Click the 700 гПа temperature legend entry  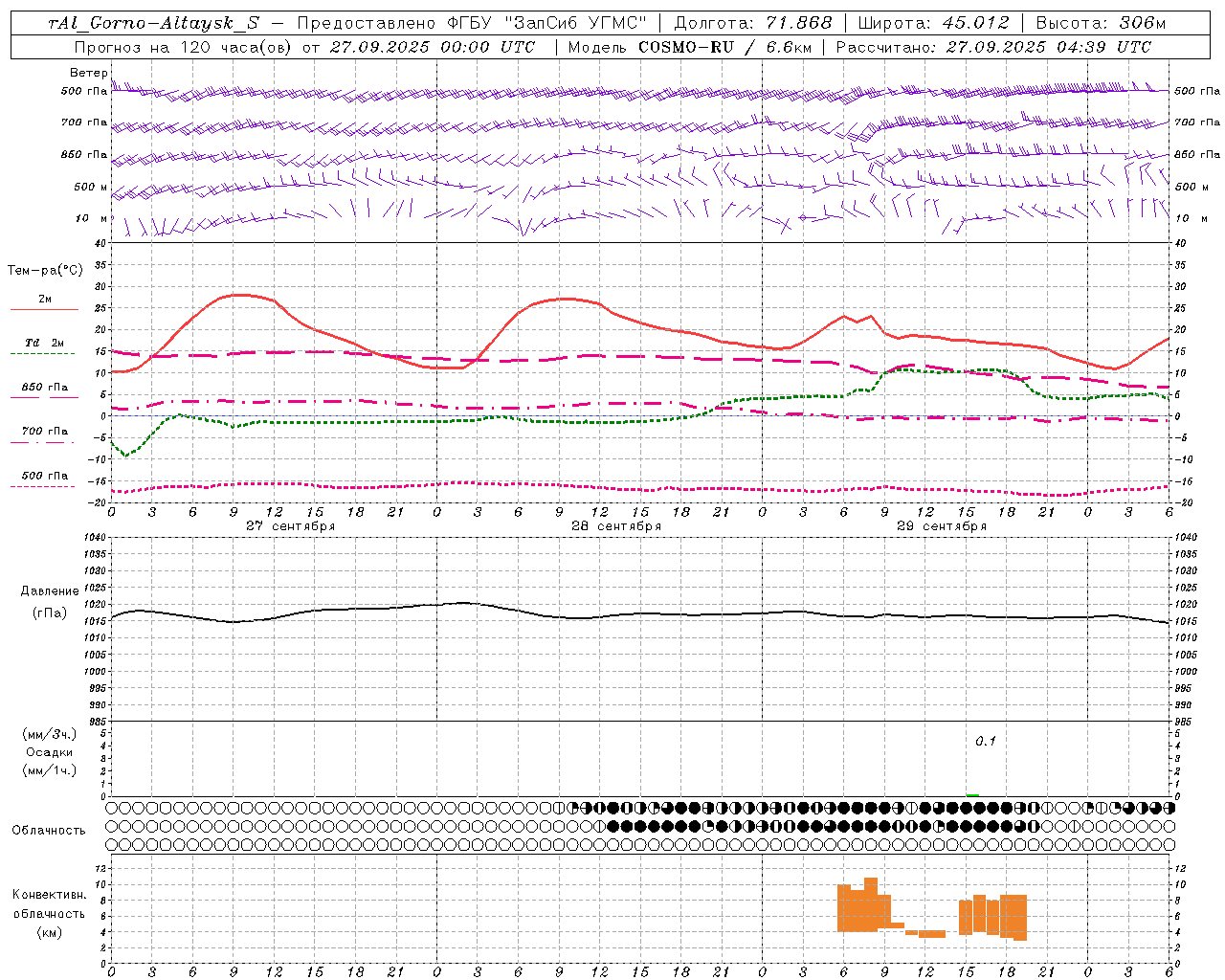(45, 432)
